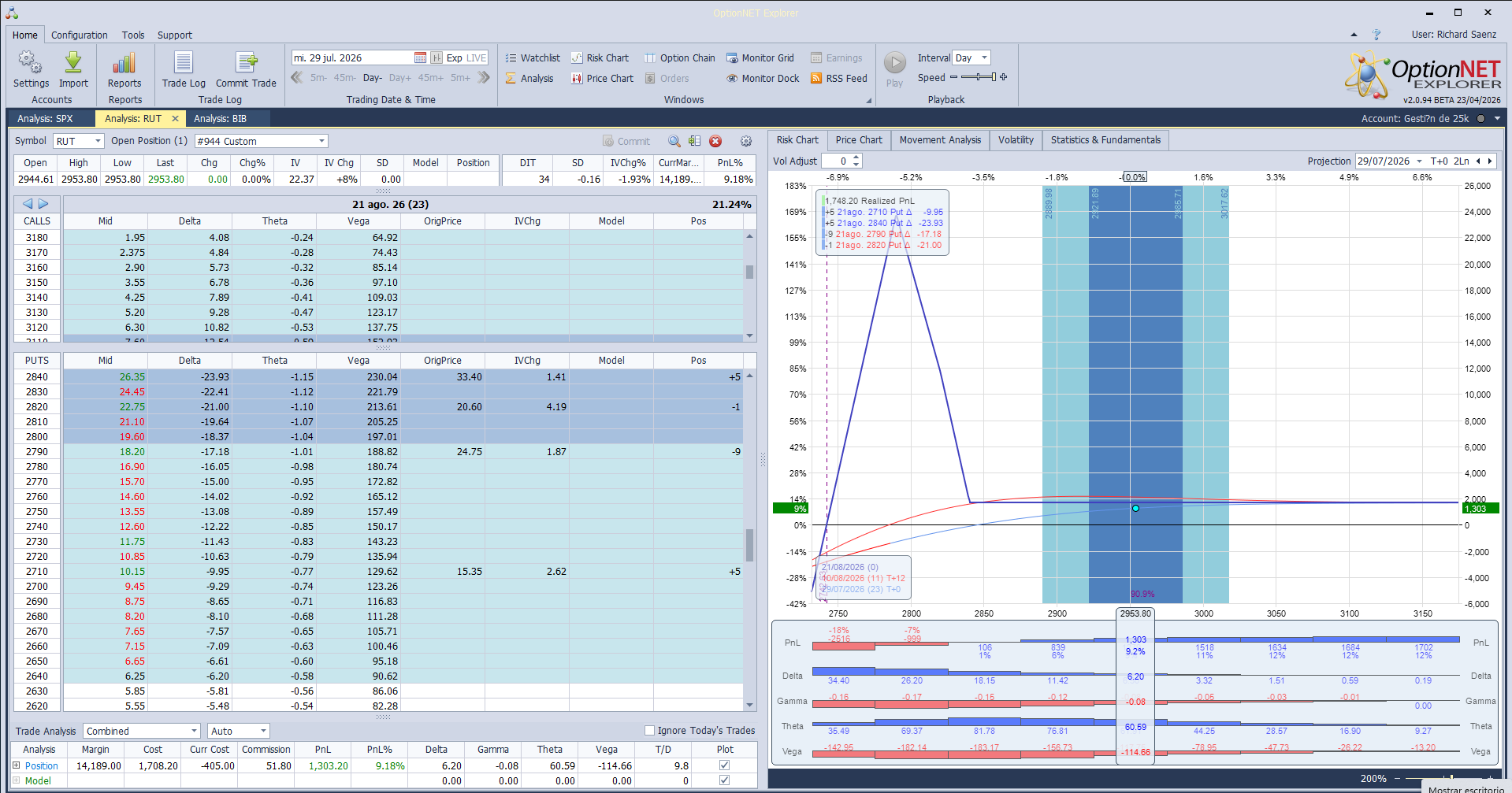The width and height of the screenshot is (1512, 793).
Task: Toggle Ignore Today's Trades checkbox
Action: point(649,731)
